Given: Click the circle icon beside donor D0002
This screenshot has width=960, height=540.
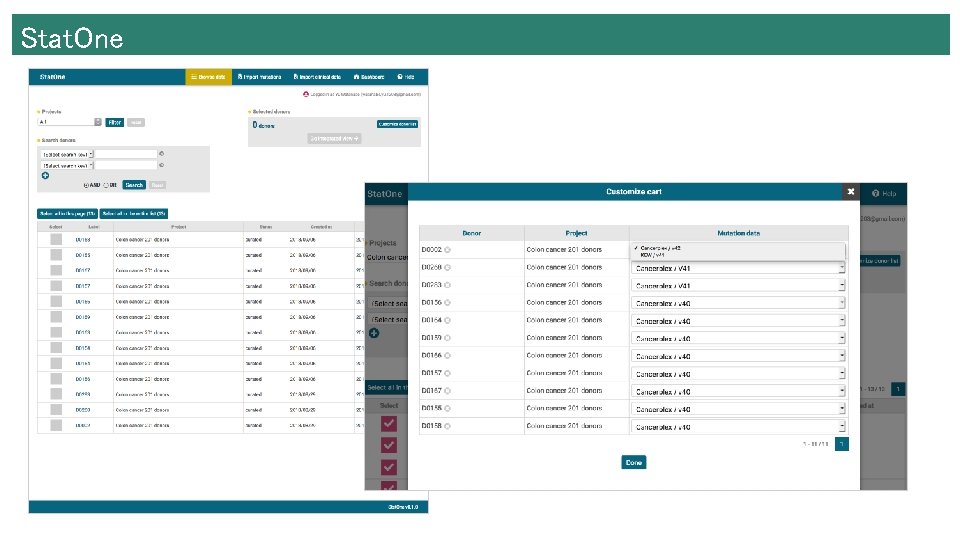Looking at the screenshot, I should coord(448,250).
